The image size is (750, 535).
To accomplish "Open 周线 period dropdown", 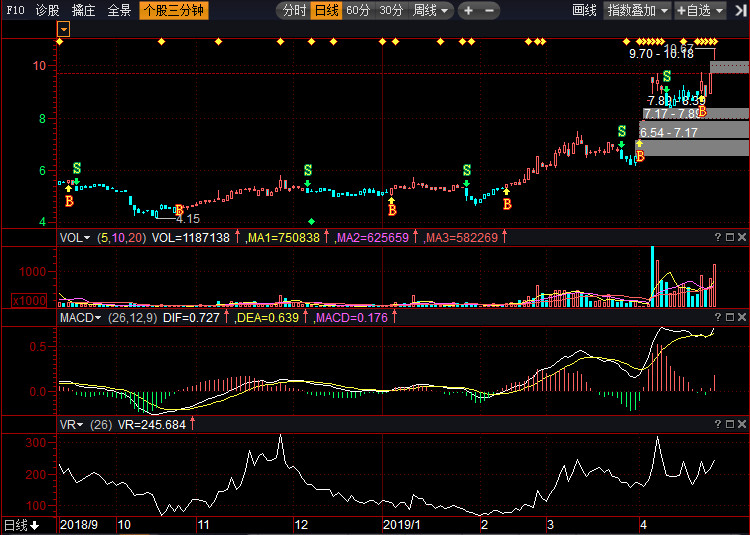I will 430,10.
